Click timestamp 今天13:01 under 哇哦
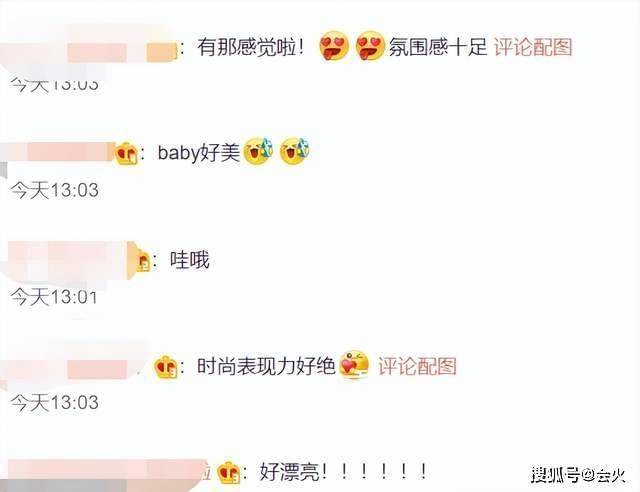Image resolution: width=640 pixels, height=492 pixels. 54,297
